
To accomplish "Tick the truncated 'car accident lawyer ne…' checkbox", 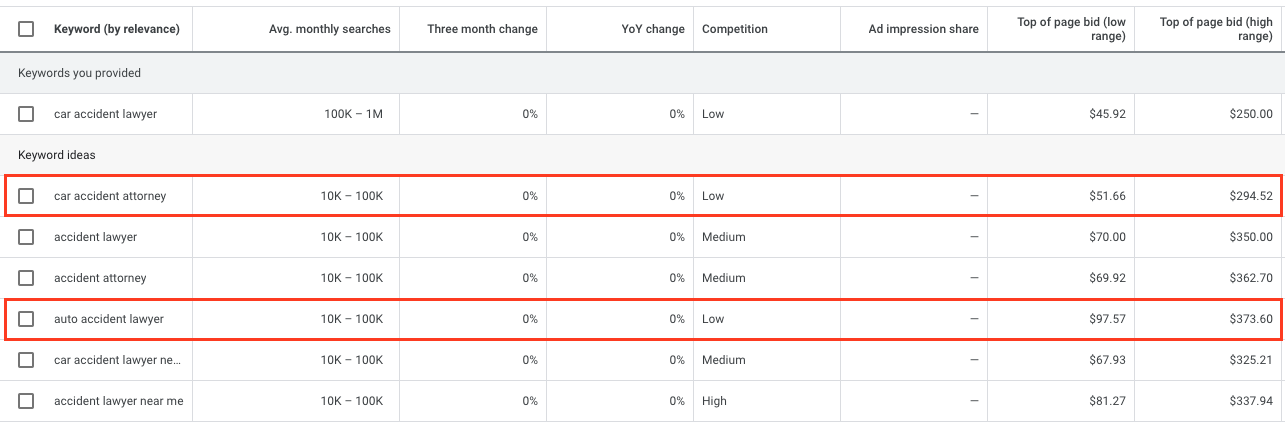I will coord(26,360).
